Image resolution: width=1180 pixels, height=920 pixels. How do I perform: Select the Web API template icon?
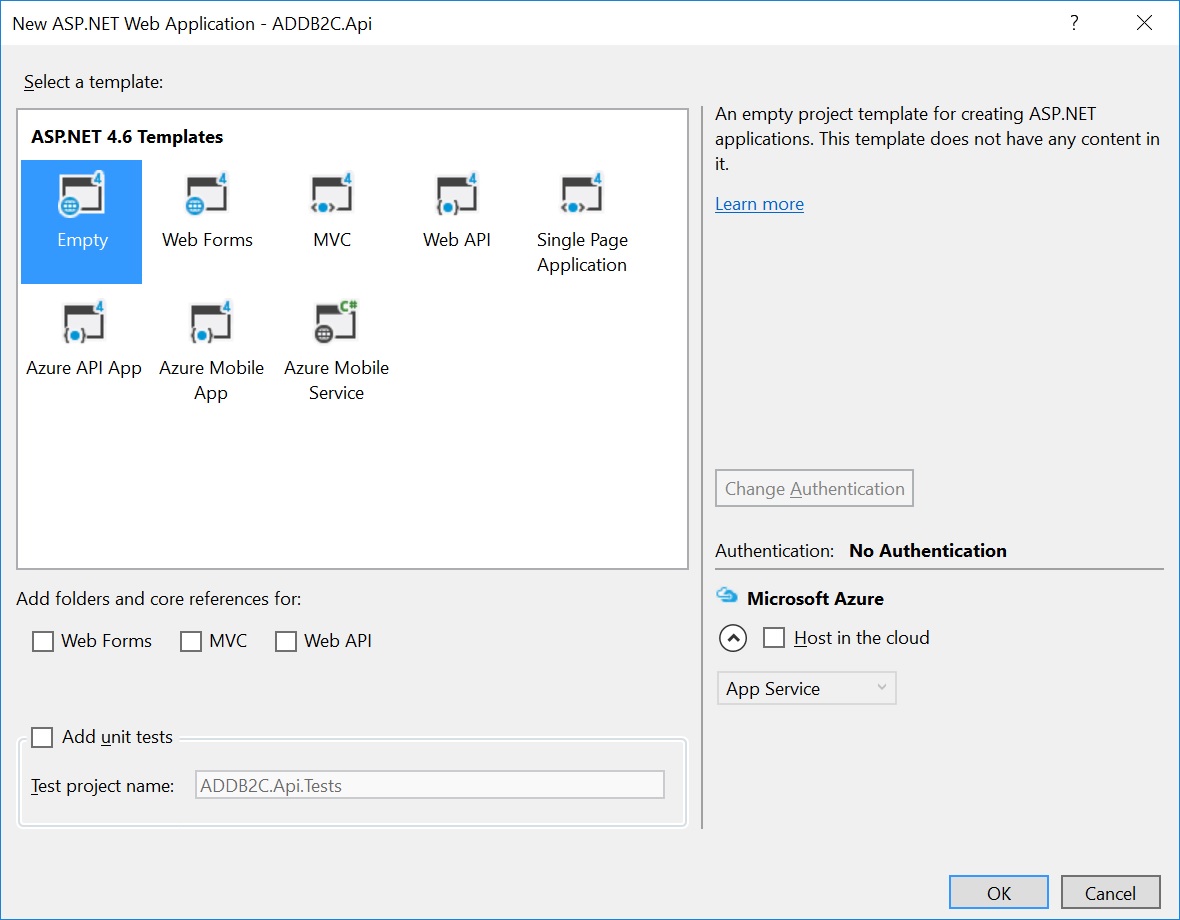pyautogui.click(x=457, y=196)
